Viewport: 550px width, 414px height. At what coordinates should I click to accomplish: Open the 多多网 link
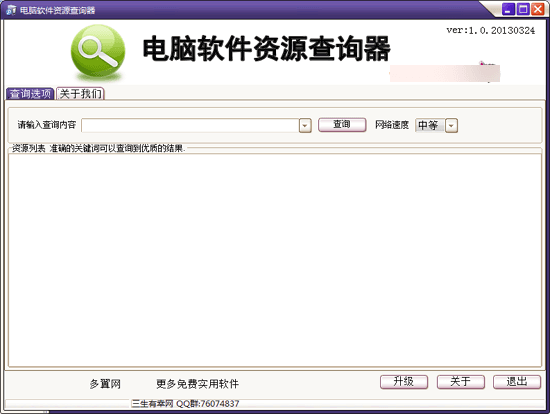point(105,384)
